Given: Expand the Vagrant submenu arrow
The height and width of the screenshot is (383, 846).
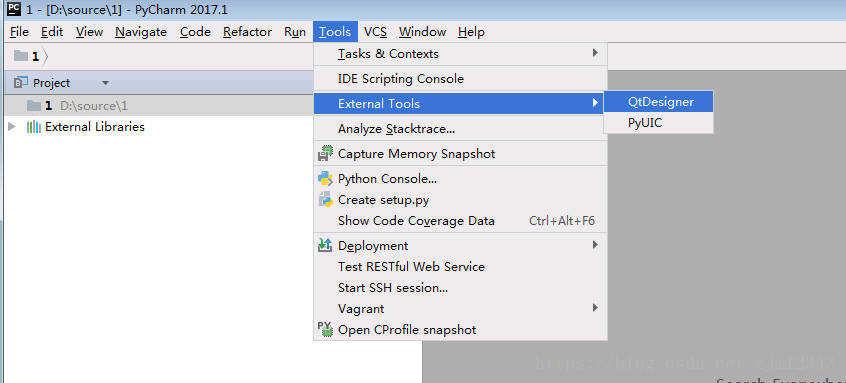Looking at the screenshot, I should pos(595,308).
